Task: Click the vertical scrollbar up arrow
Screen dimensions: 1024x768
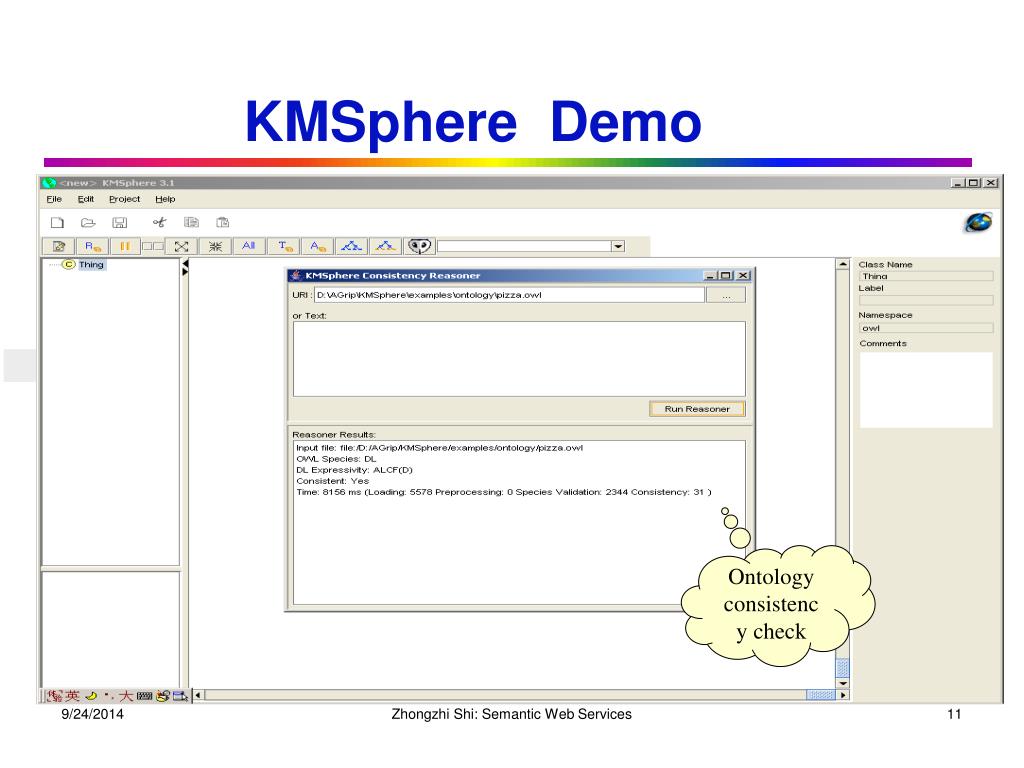Action: click(842, 264)
